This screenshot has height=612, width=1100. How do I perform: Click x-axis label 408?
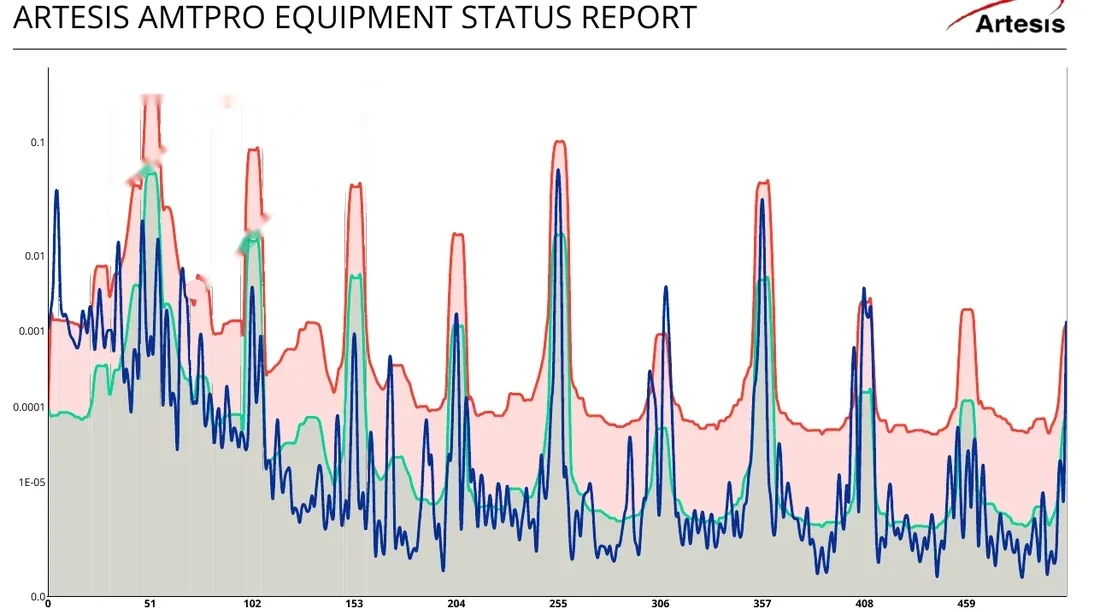pos(864,604)
